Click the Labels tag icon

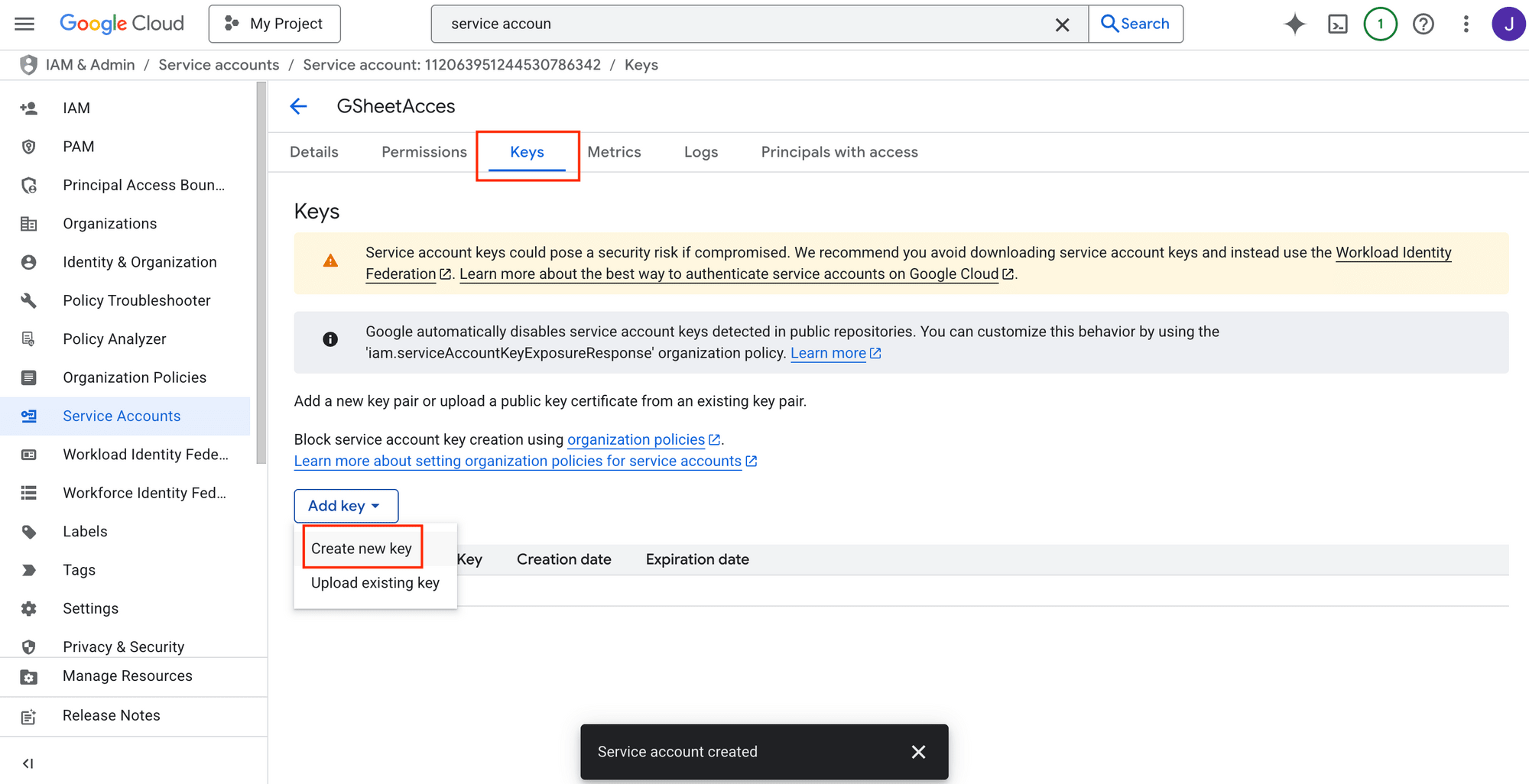pos(29,532)
